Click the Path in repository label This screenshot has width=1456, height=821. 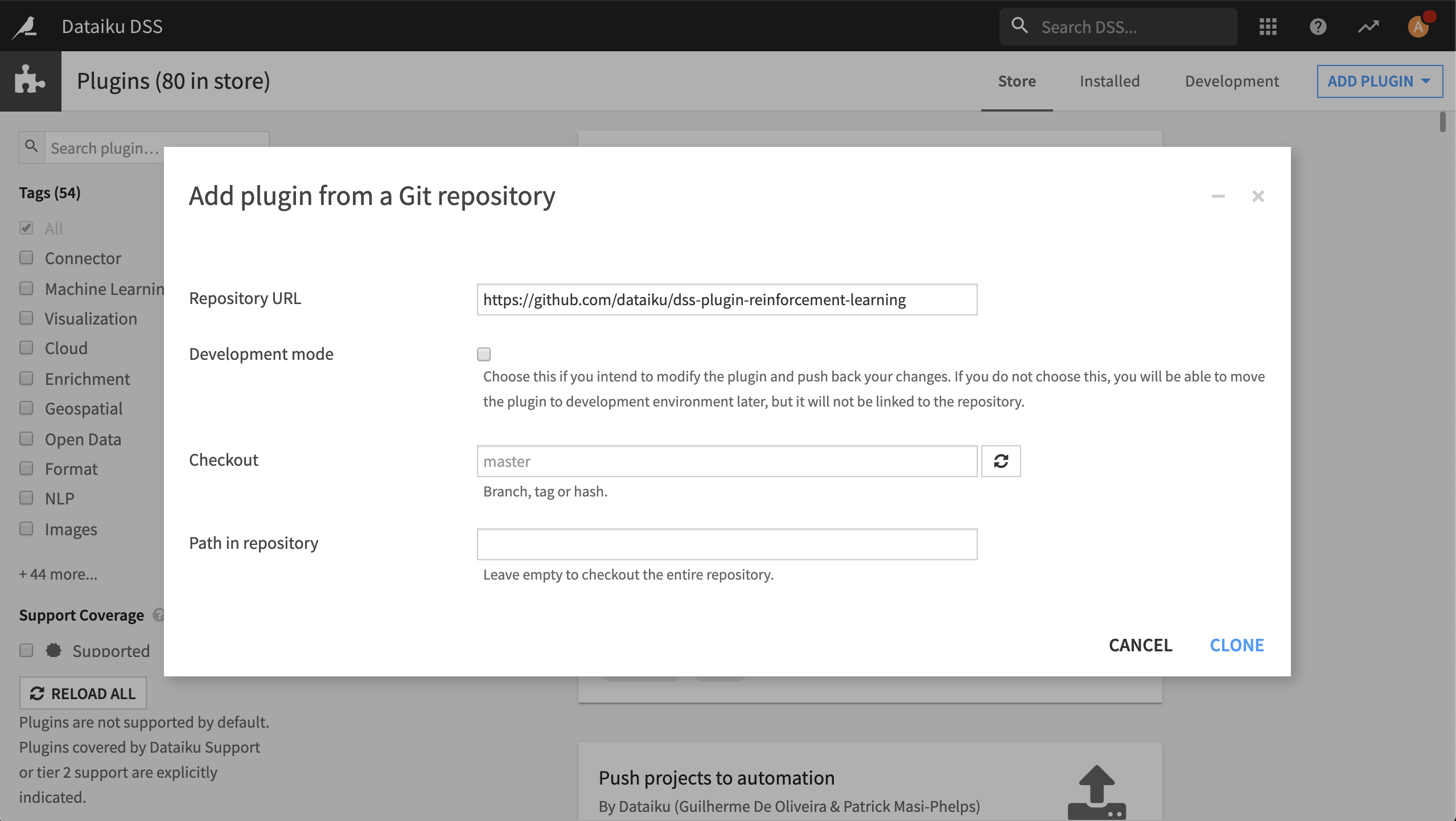click(x=253, y=543)
